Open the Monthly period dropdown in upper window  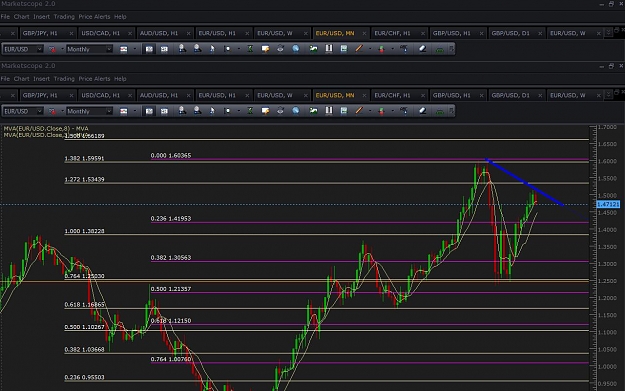pos(109,49)
